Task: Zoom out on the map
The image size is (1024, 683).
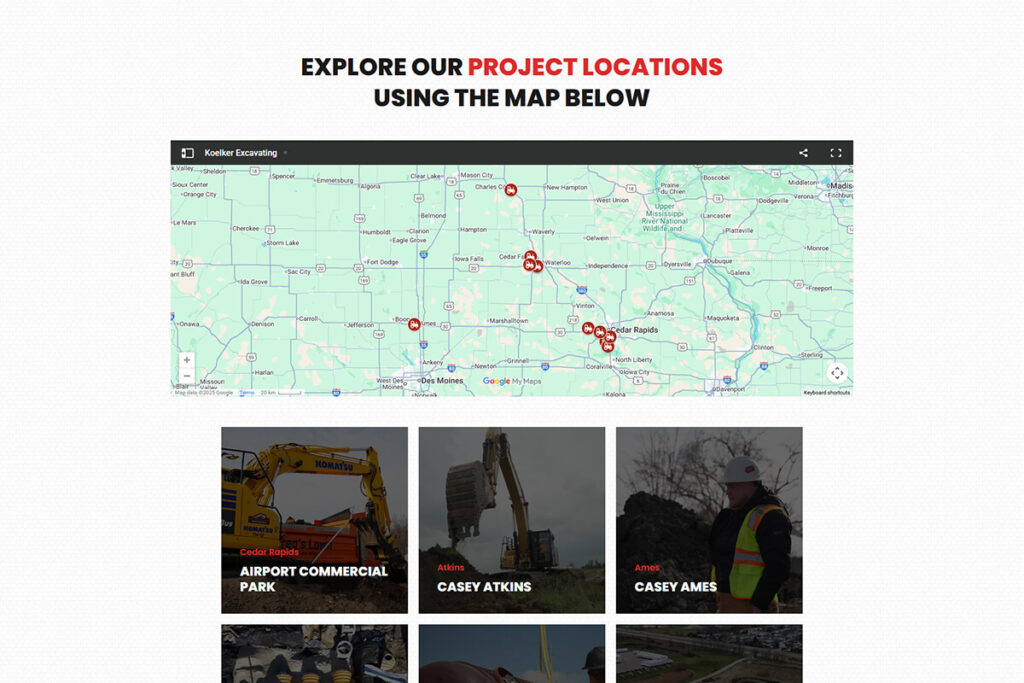Action: click(187, 377)
